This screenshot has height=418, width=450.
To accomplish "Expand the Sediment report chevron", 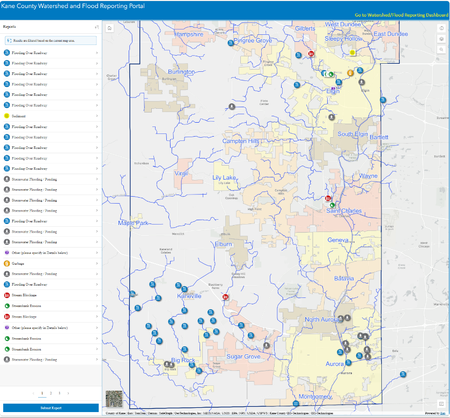I will pos(97,116).
